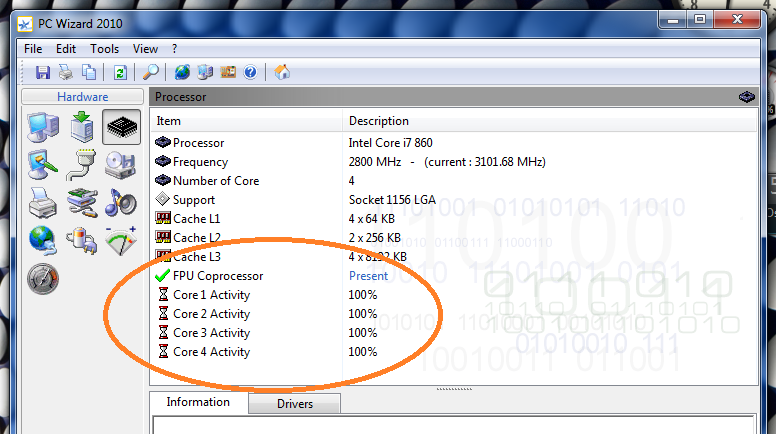780x434 pixels.
Task: Select the Core 2 Activity row
Action: click(454, 314)
